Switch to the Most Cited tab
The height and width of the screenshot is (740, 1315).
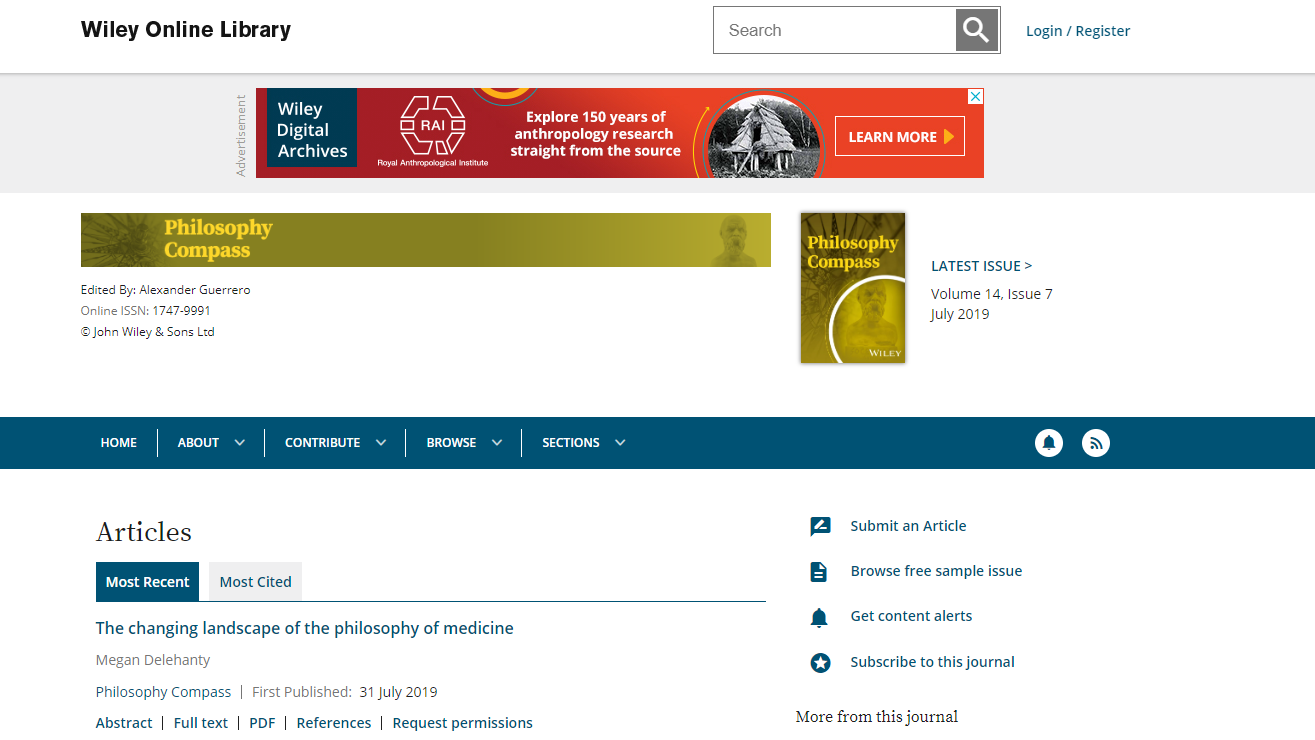pyautogui.click(x=255, y=582)
